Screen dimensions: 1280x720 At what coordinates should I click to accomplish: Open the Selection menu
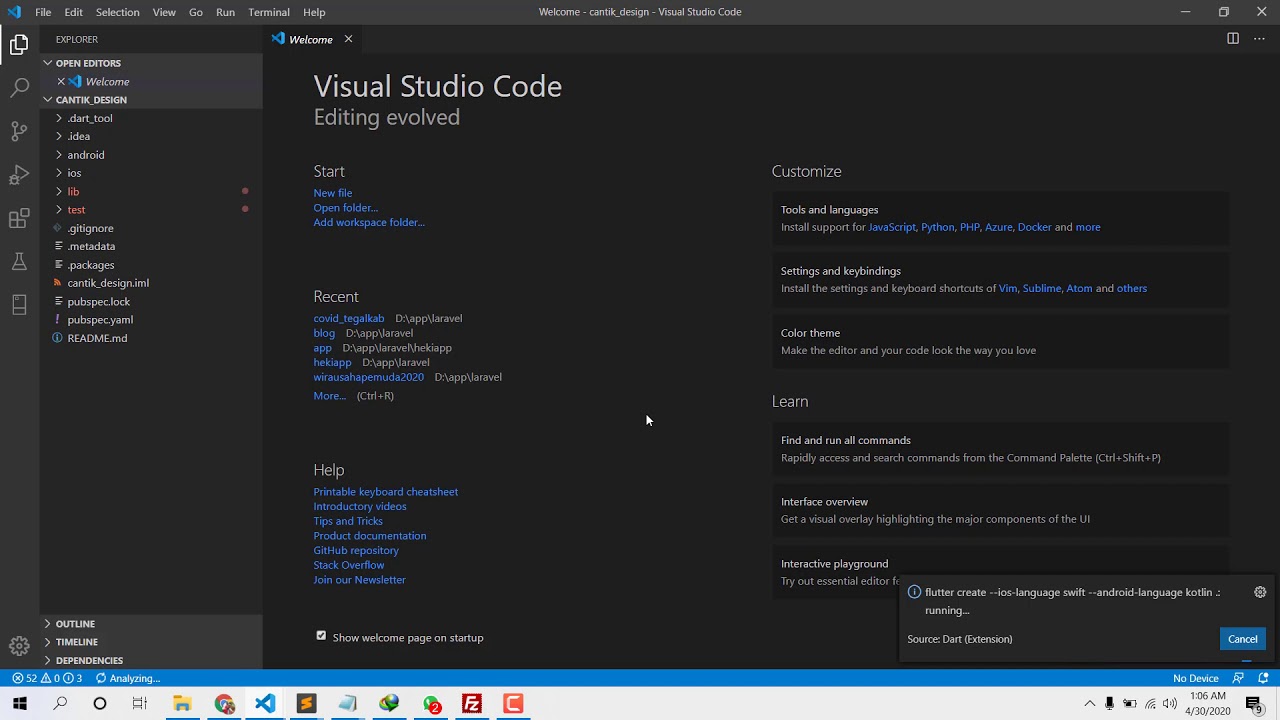(117, 12)
